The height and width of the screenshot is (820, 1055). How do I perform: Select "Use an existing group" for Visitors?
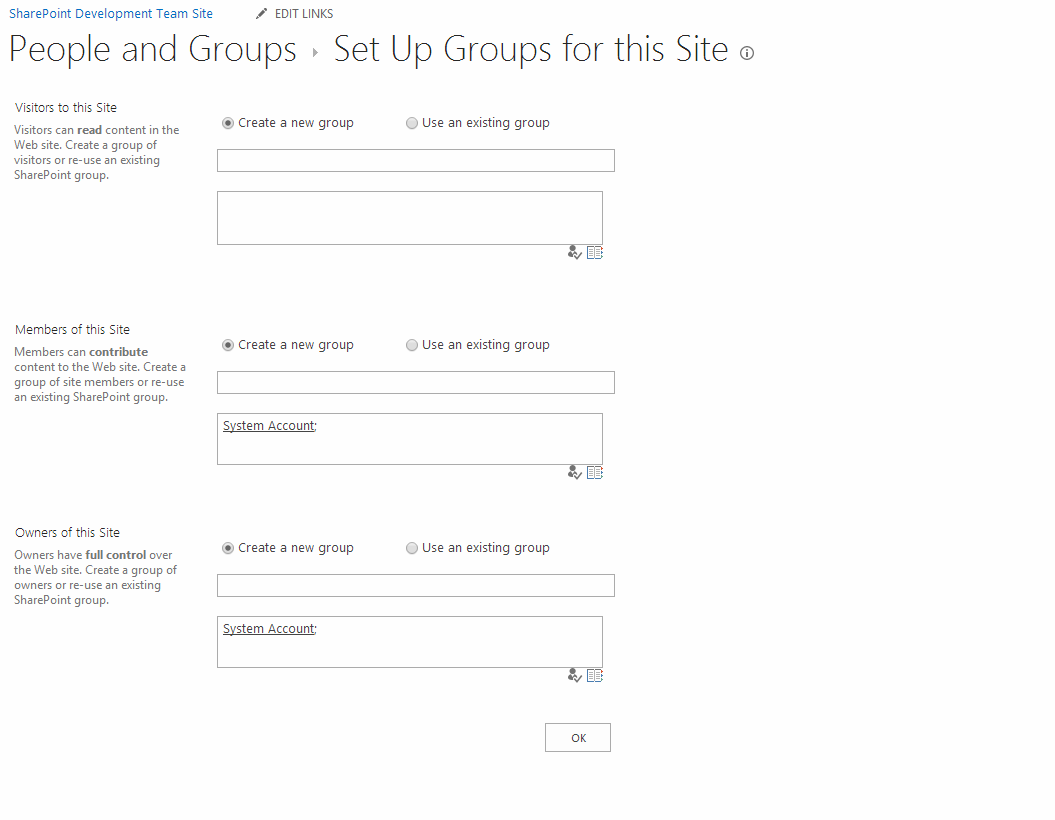[412, 122]
